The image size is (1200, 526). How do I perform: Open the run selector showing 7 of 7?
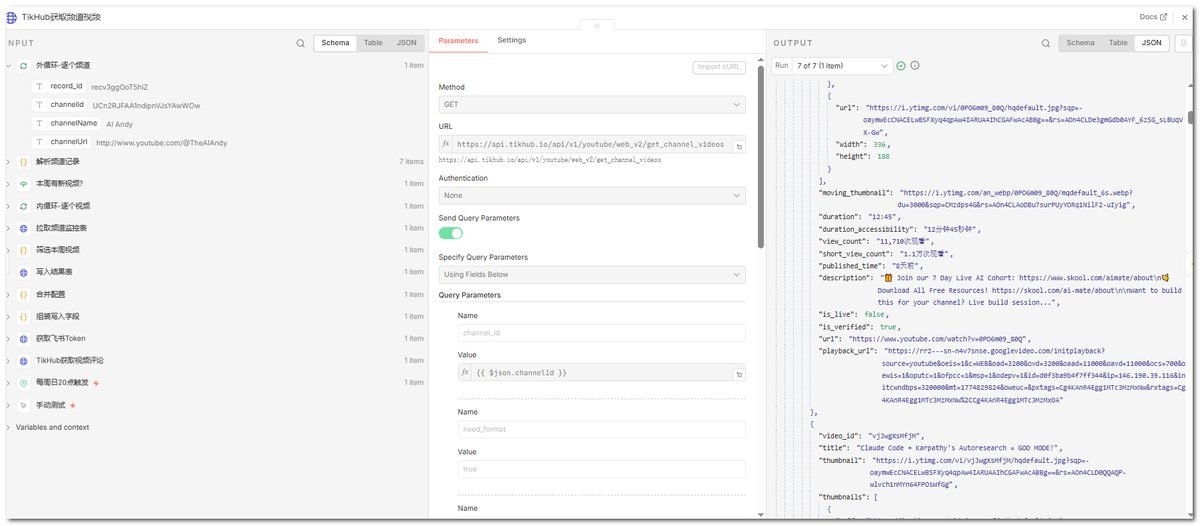click(x=842, y=65)
